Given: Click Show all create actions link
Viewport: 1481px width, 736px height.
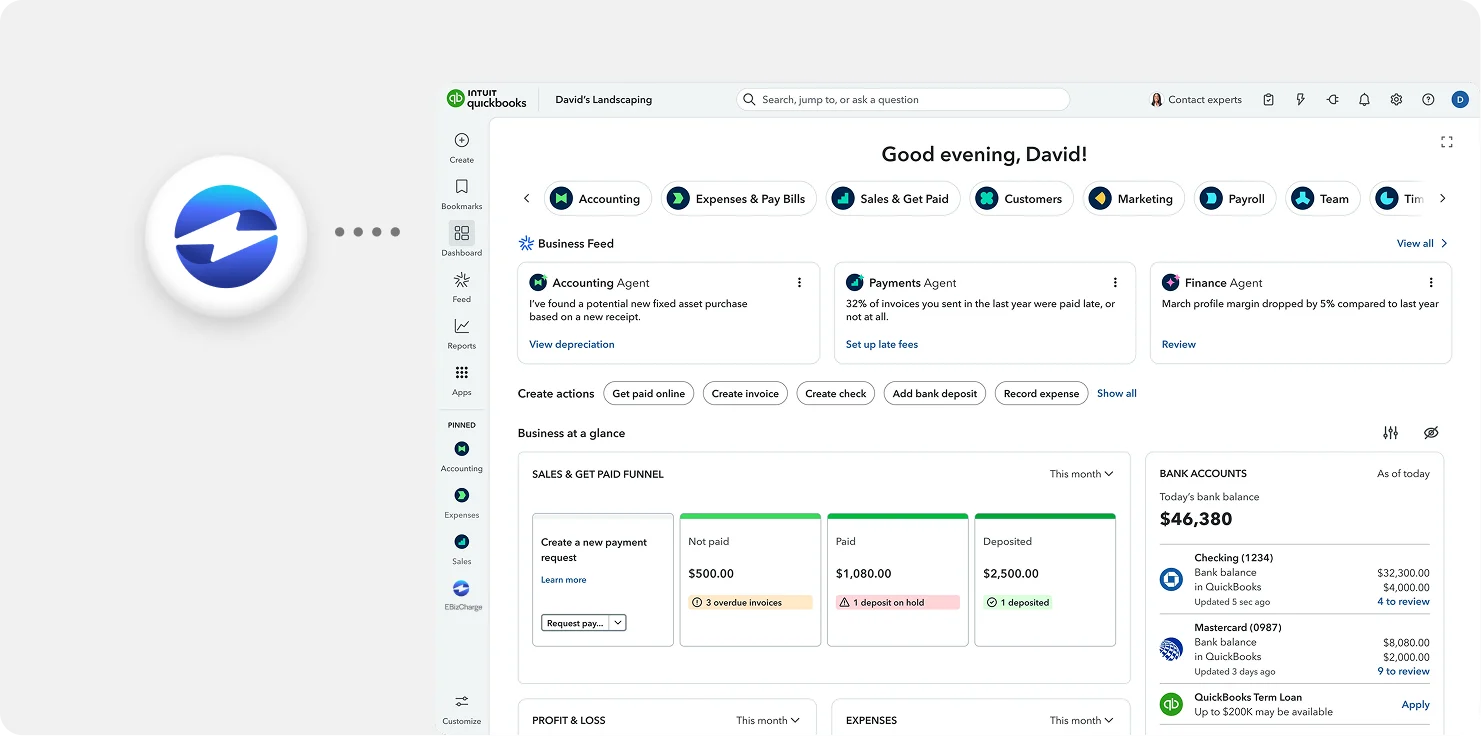Looking at the screenshot, I should click(x=1117, y=393).
